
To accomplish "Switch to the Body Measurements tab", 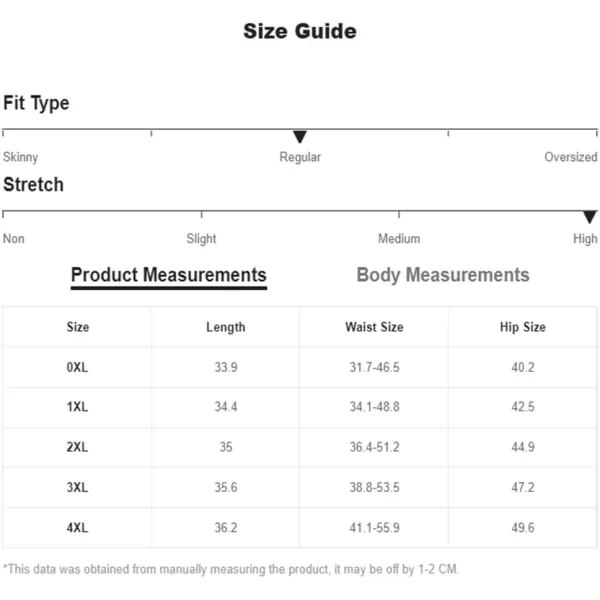I will (443, 275).
